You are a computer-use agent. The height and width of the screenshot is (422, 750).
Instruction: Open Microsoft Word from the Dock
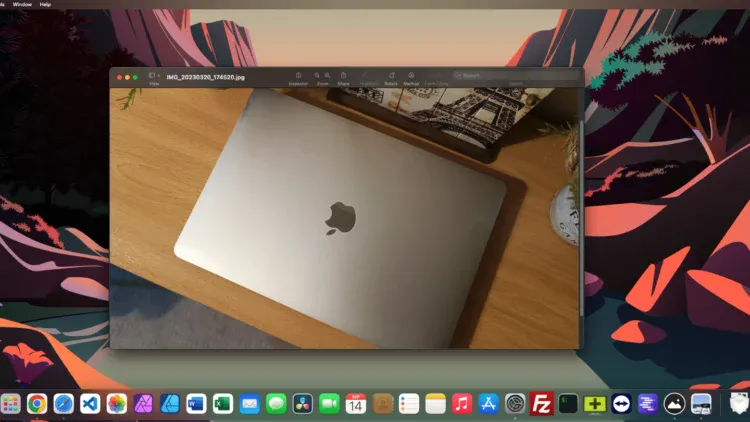(196, 404)
